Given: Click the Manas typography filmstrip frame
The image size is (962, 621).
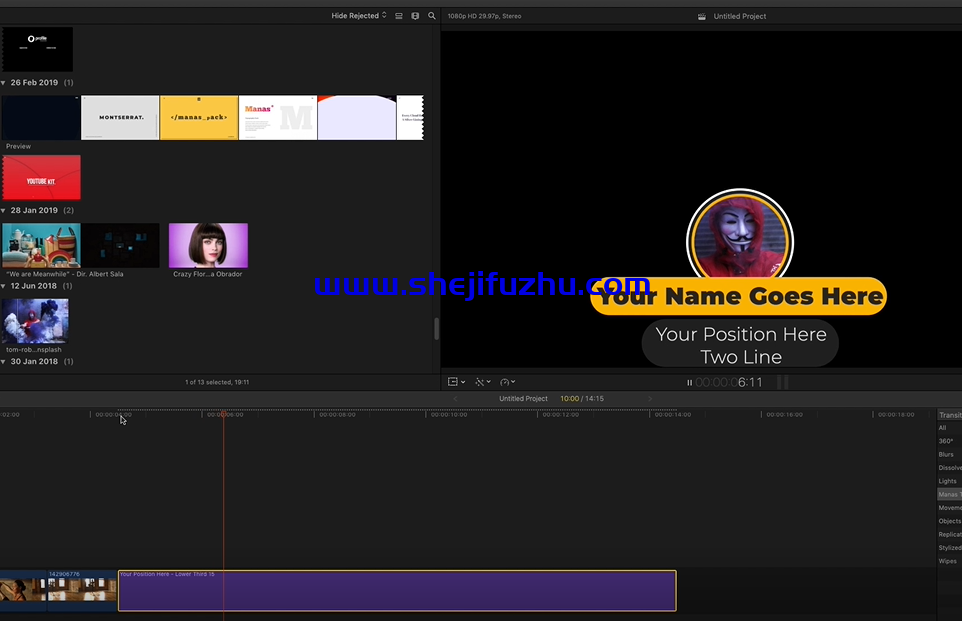Looking at the screenshot, I should (x=278, y=117).
